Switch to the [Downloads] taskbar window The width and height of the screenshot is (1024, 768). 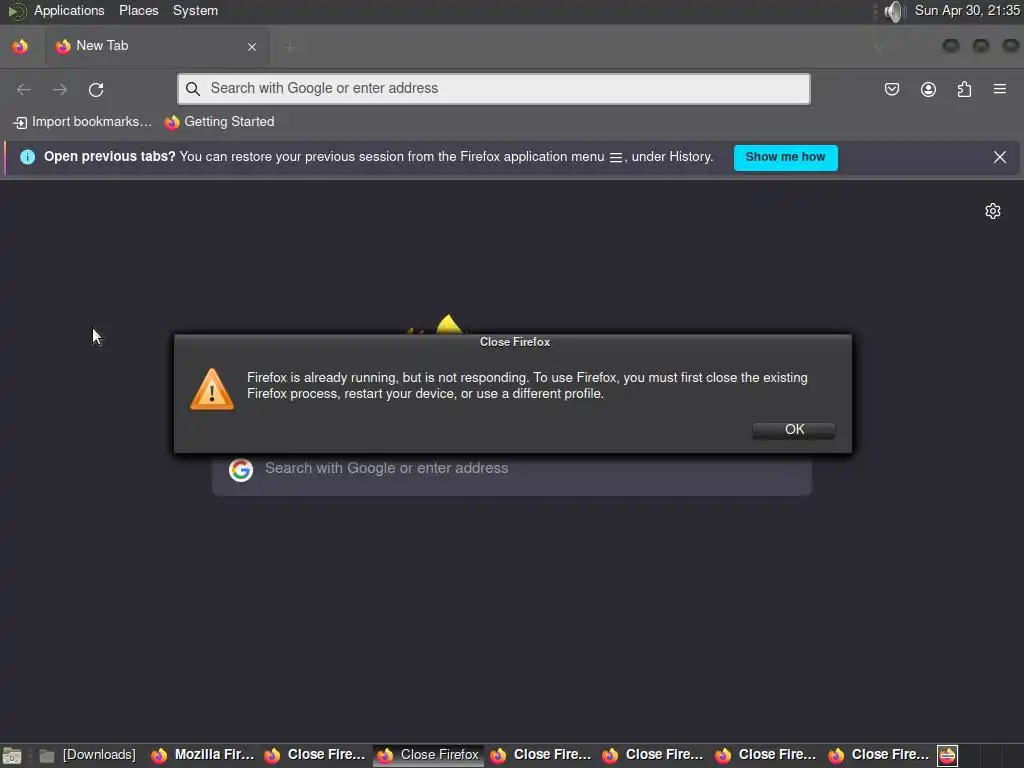pos(88,756)
